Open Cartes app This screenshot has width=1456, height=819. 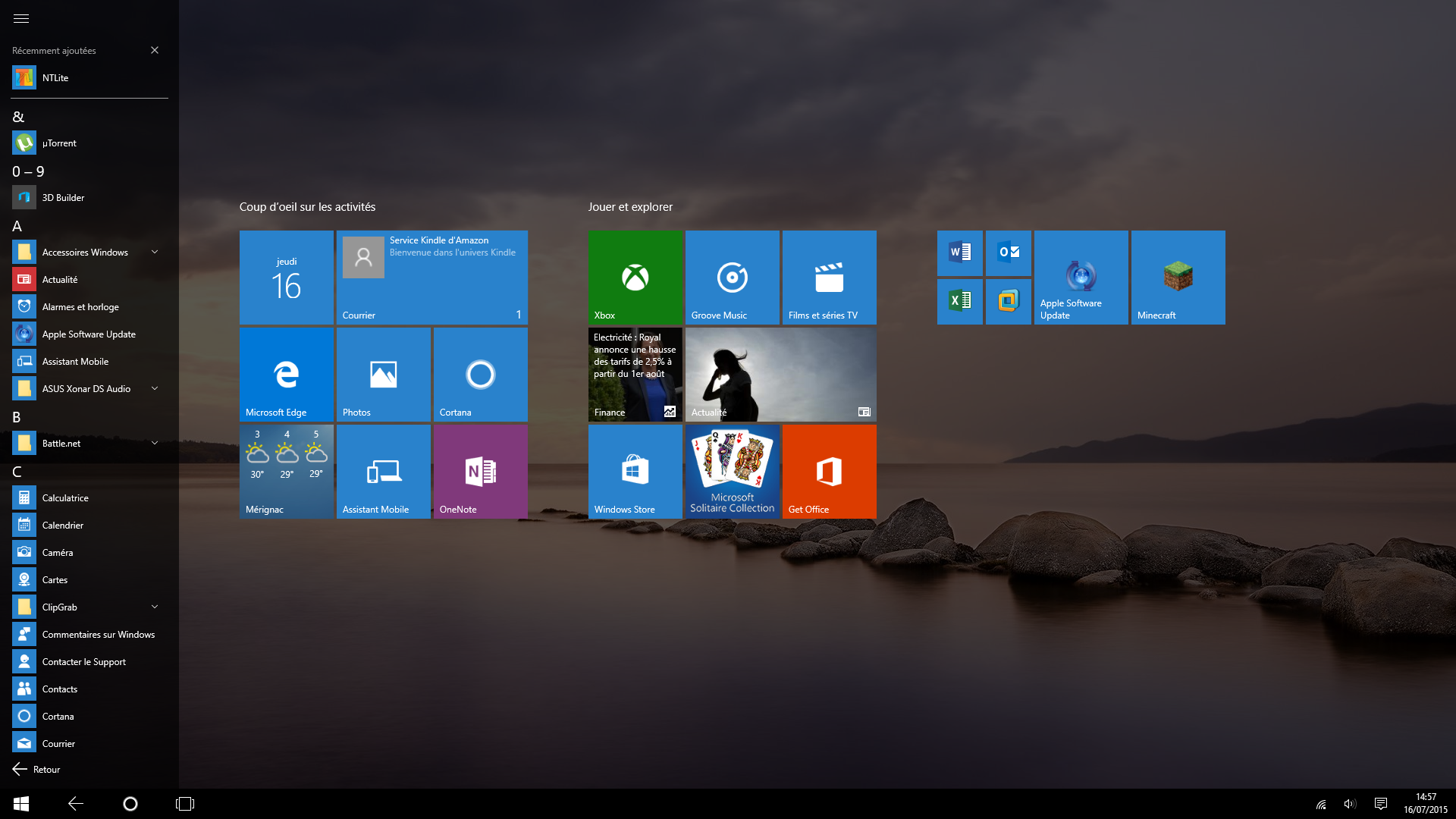pos(89,579)
